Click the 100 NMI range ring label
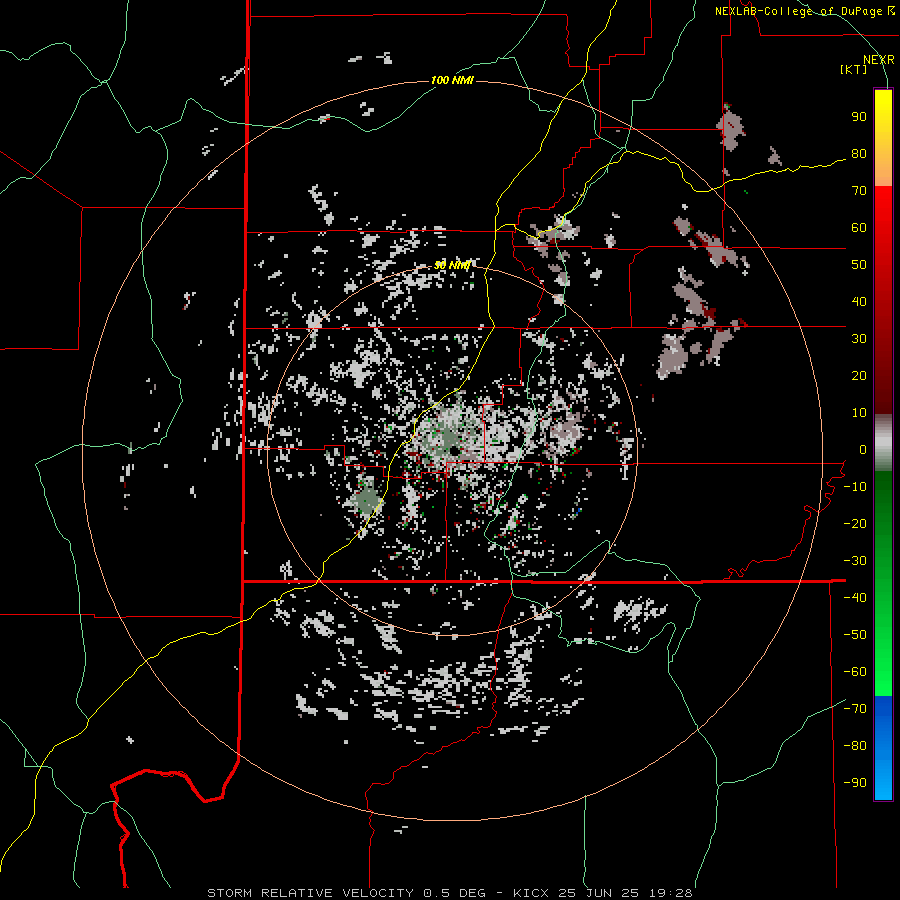Screen dimensions: 900x900 pyautogui.click(x=452, y=80)
